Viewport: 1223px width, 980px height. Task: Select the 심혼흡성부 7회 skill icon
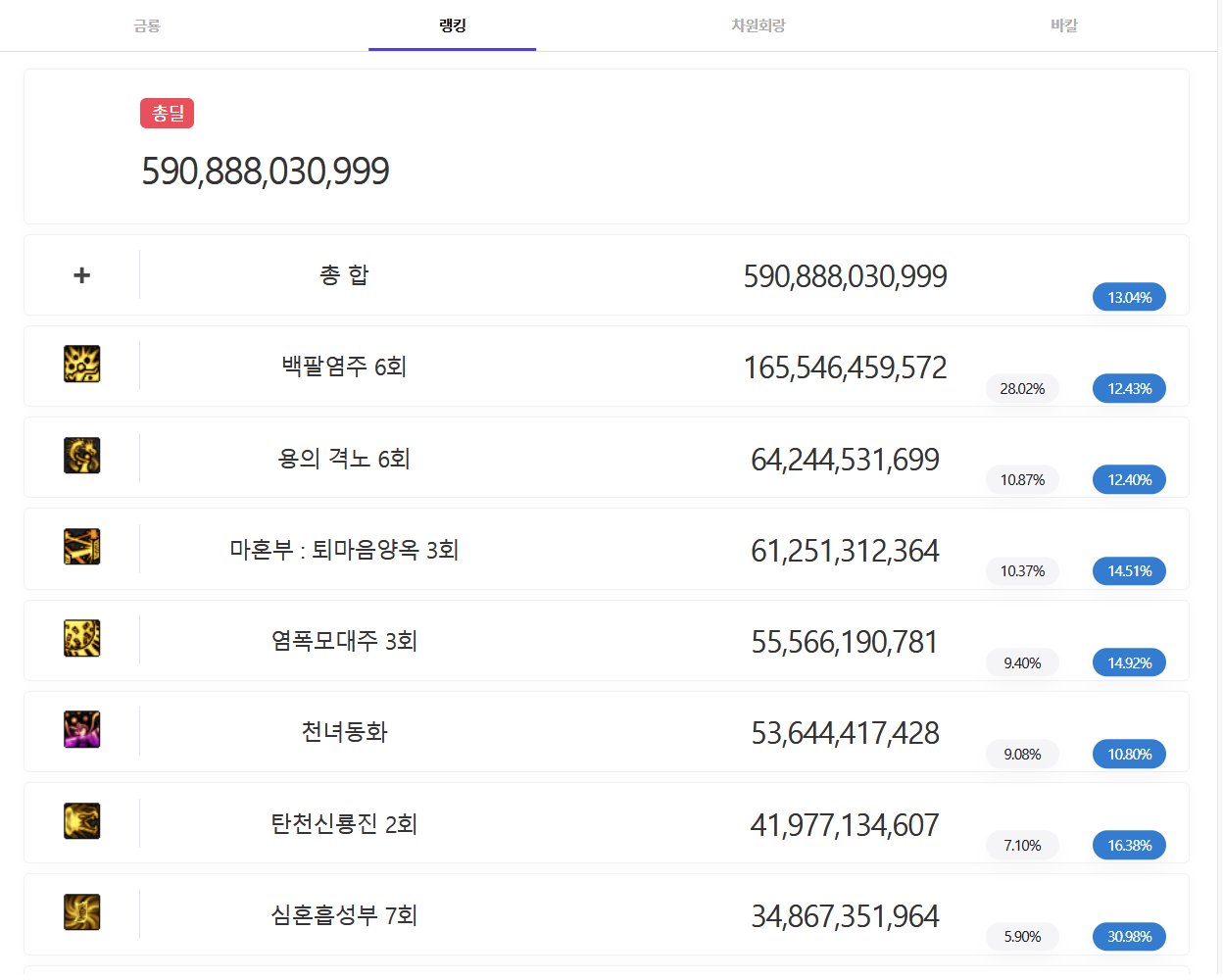pos(82,912)
